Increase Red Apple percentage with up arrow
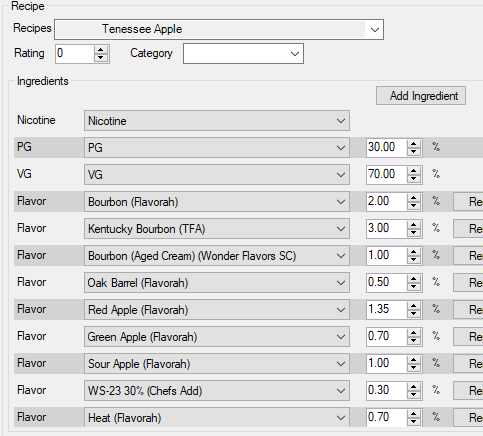The width and height of the screenshot is (483, 436). [414, 306]
